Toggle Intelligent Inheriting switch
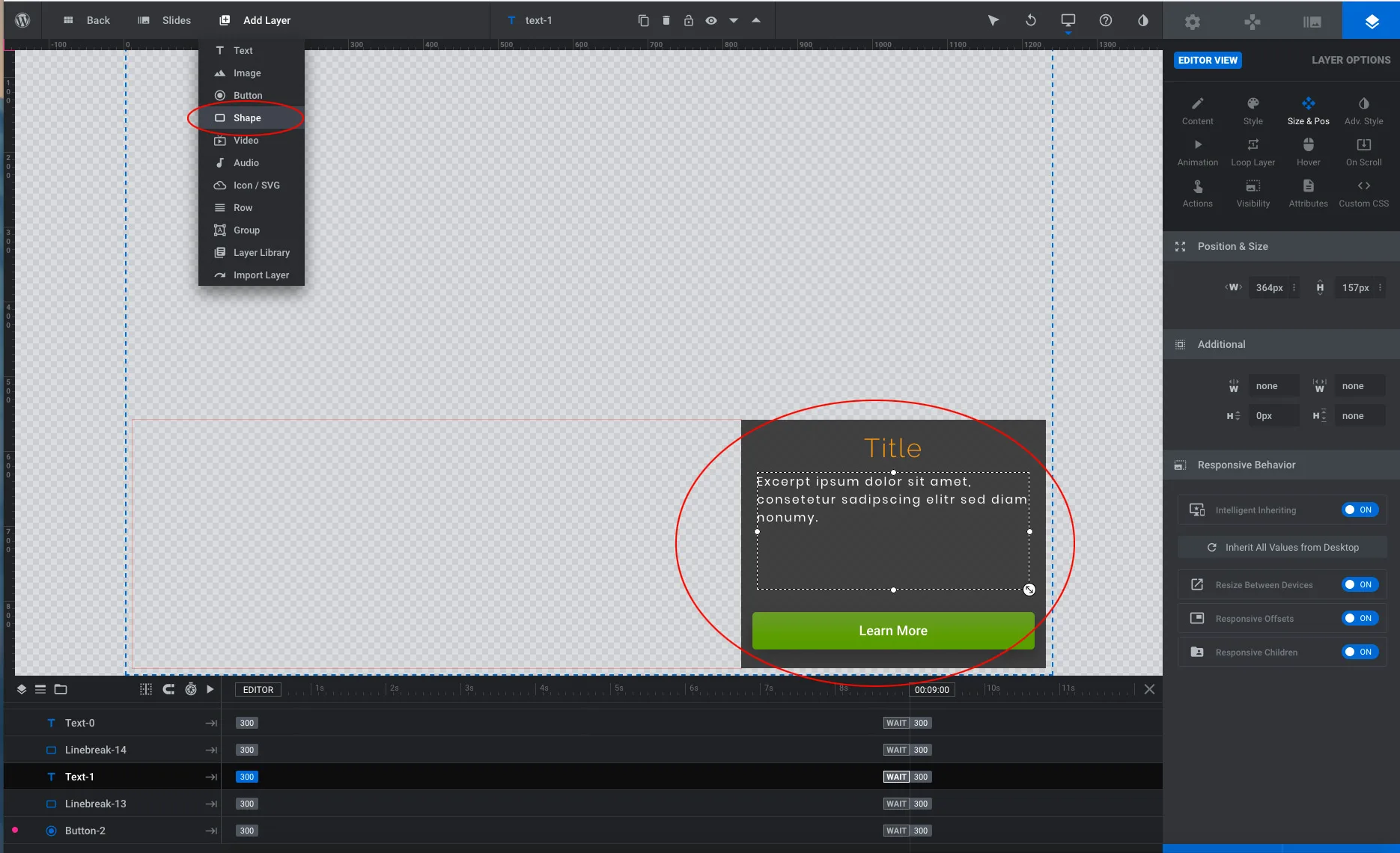This screenshot has height=853, width=1400. pos(1360,510)
